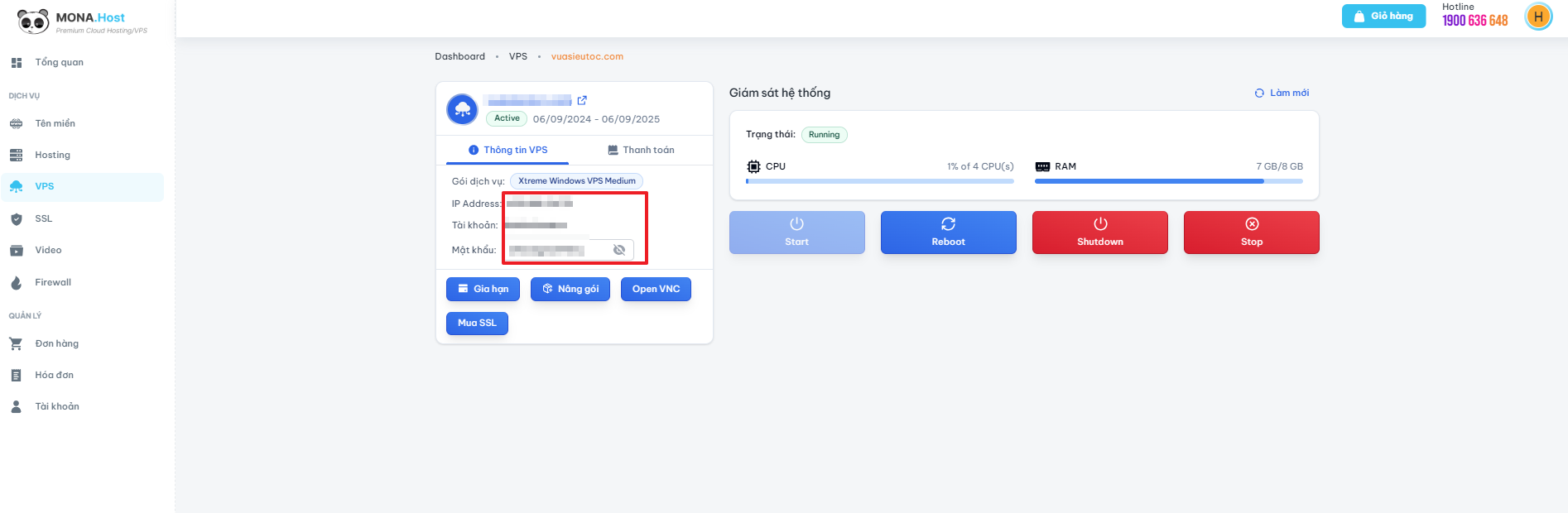Switch to Thông tin VPS tab
This screenshot has height=513, width=1568.
pos(507,151)
